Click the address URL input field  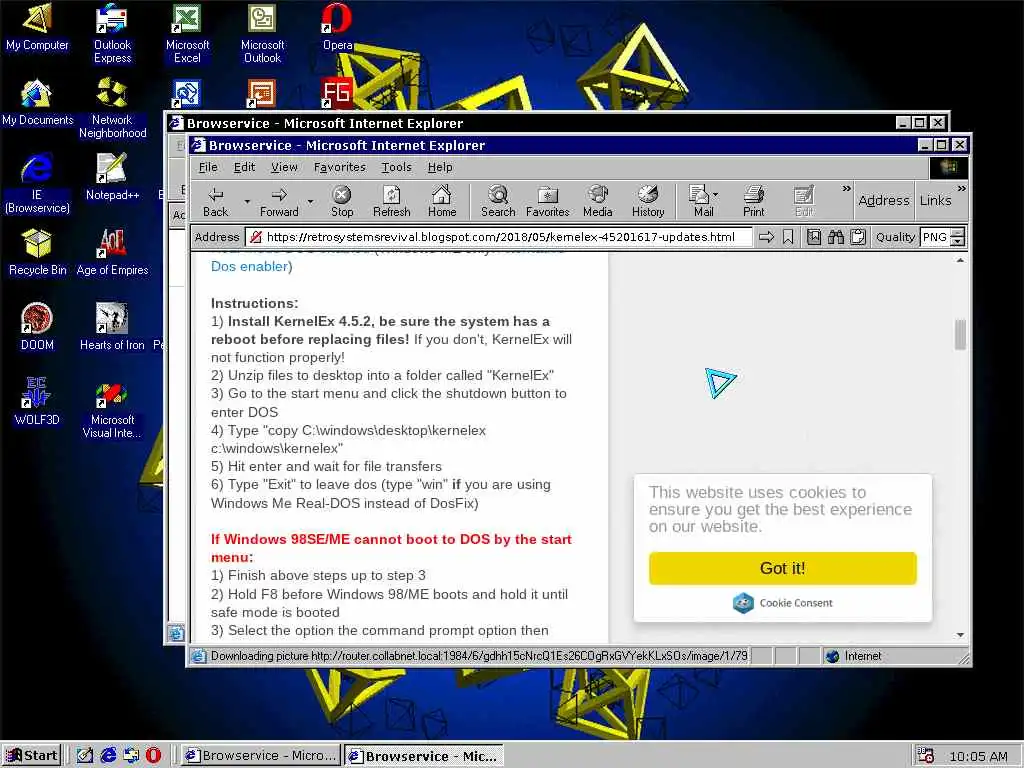pyautogui.click(x=498, y=237)
